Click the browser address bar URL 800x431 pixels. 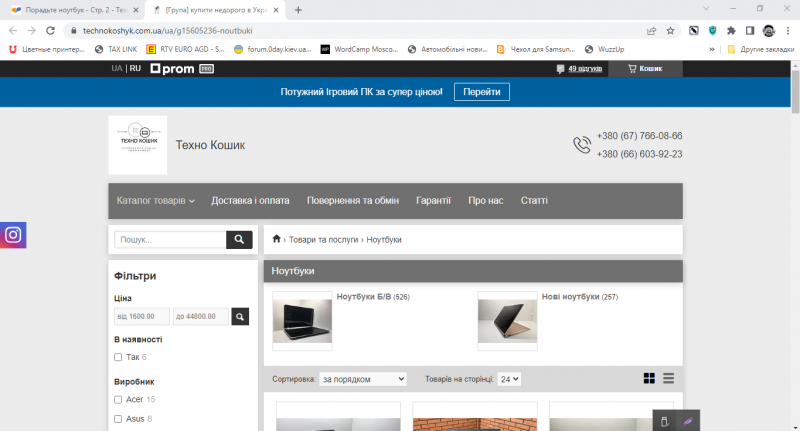(x=167, y=31)
